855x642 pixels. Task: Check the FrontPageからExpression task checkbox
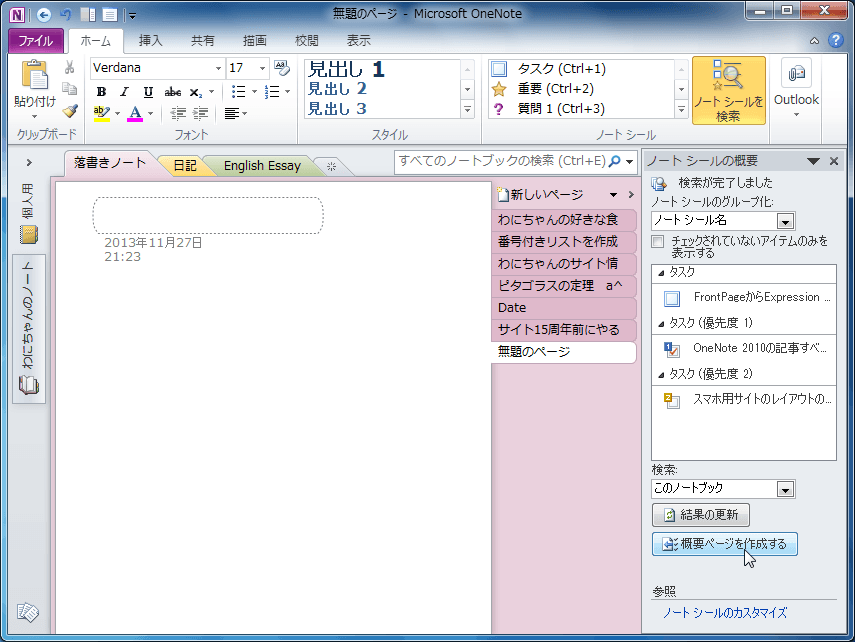pos(672,298)
